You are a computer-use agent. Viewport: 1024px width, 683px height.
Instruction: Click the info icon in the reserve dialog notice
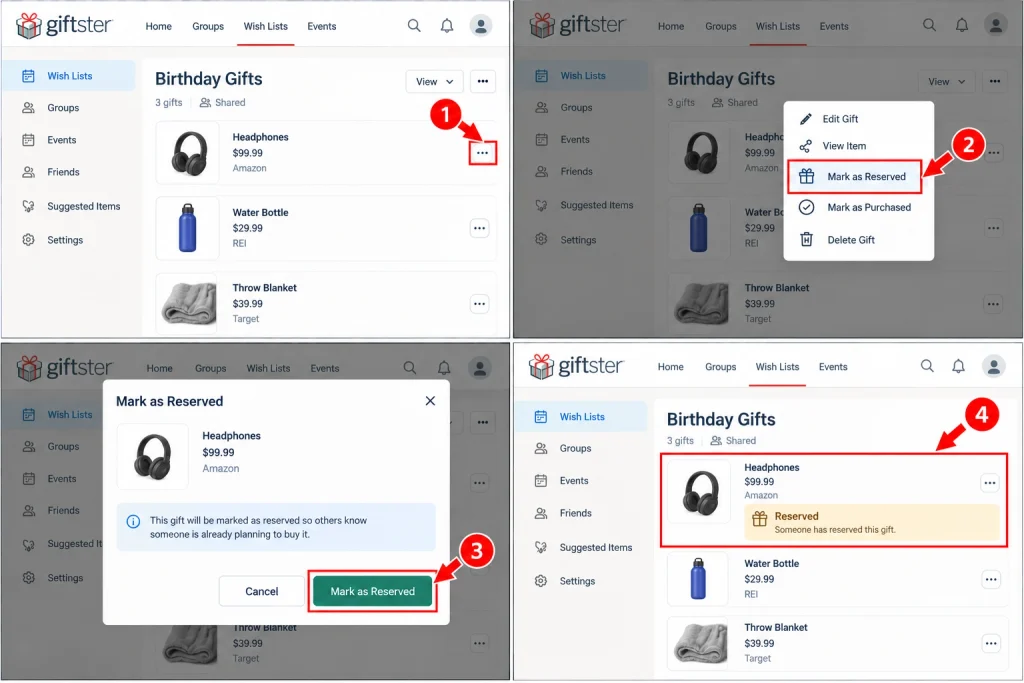click(x=133, y=522)
